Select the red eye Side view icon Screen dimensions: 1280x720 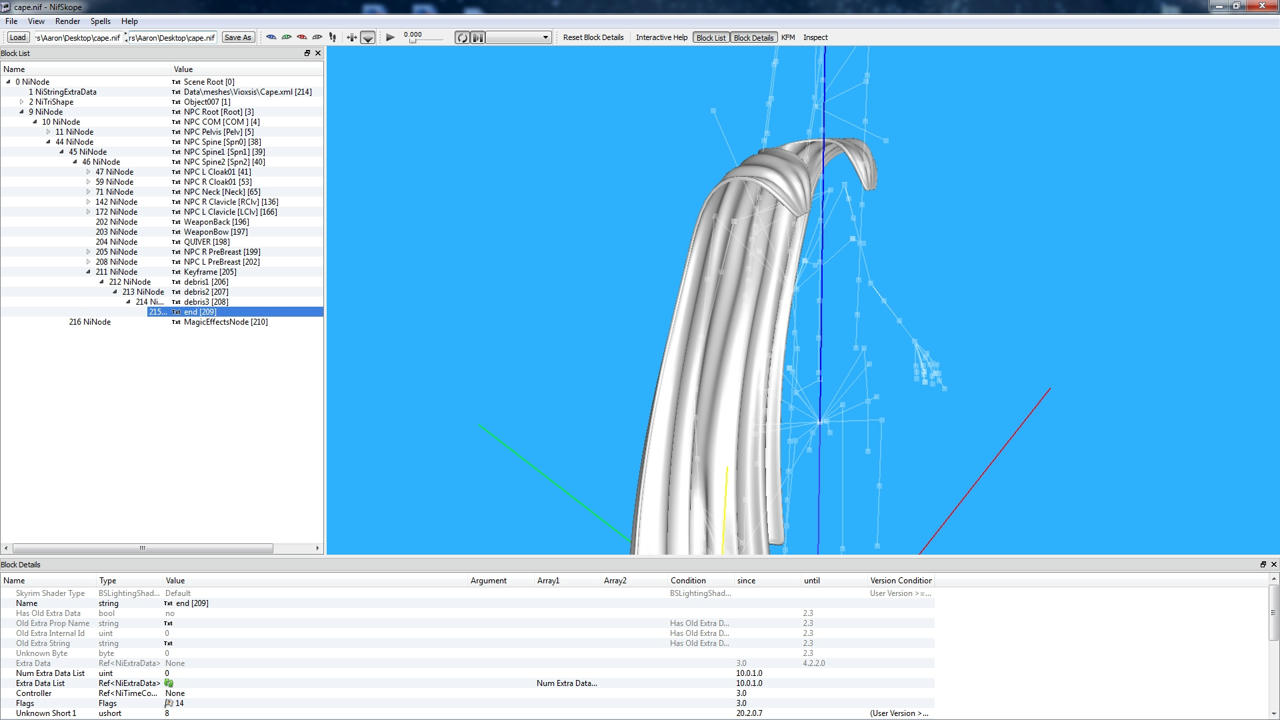[x=301, y=38]
